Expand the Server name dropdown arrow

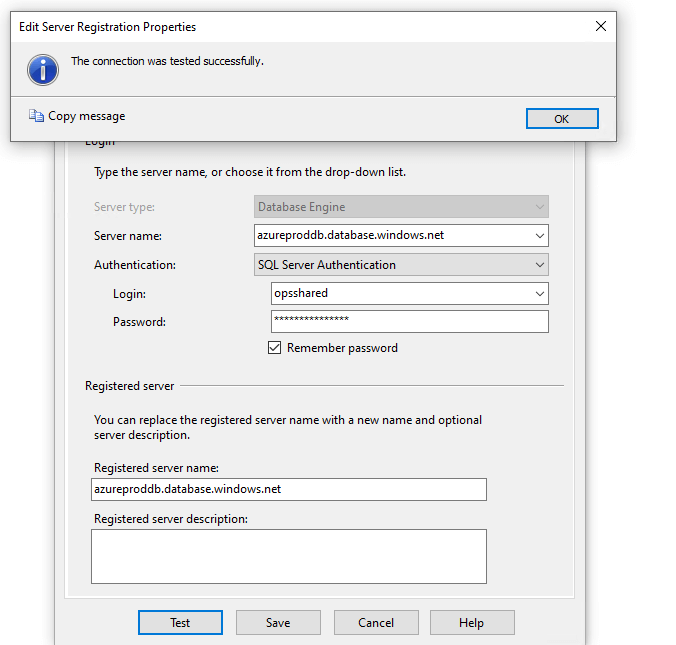coord(540,236)
